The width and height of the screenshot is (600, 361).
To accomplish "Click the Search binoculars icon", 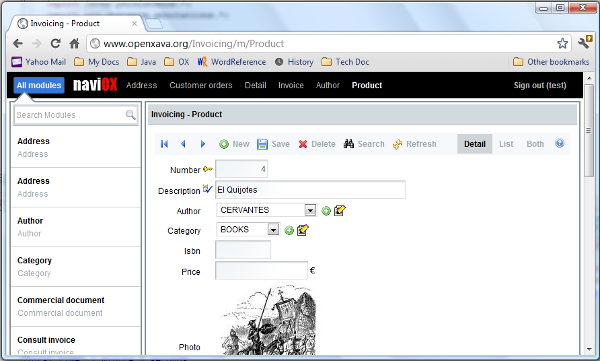I will pos(349,144).
